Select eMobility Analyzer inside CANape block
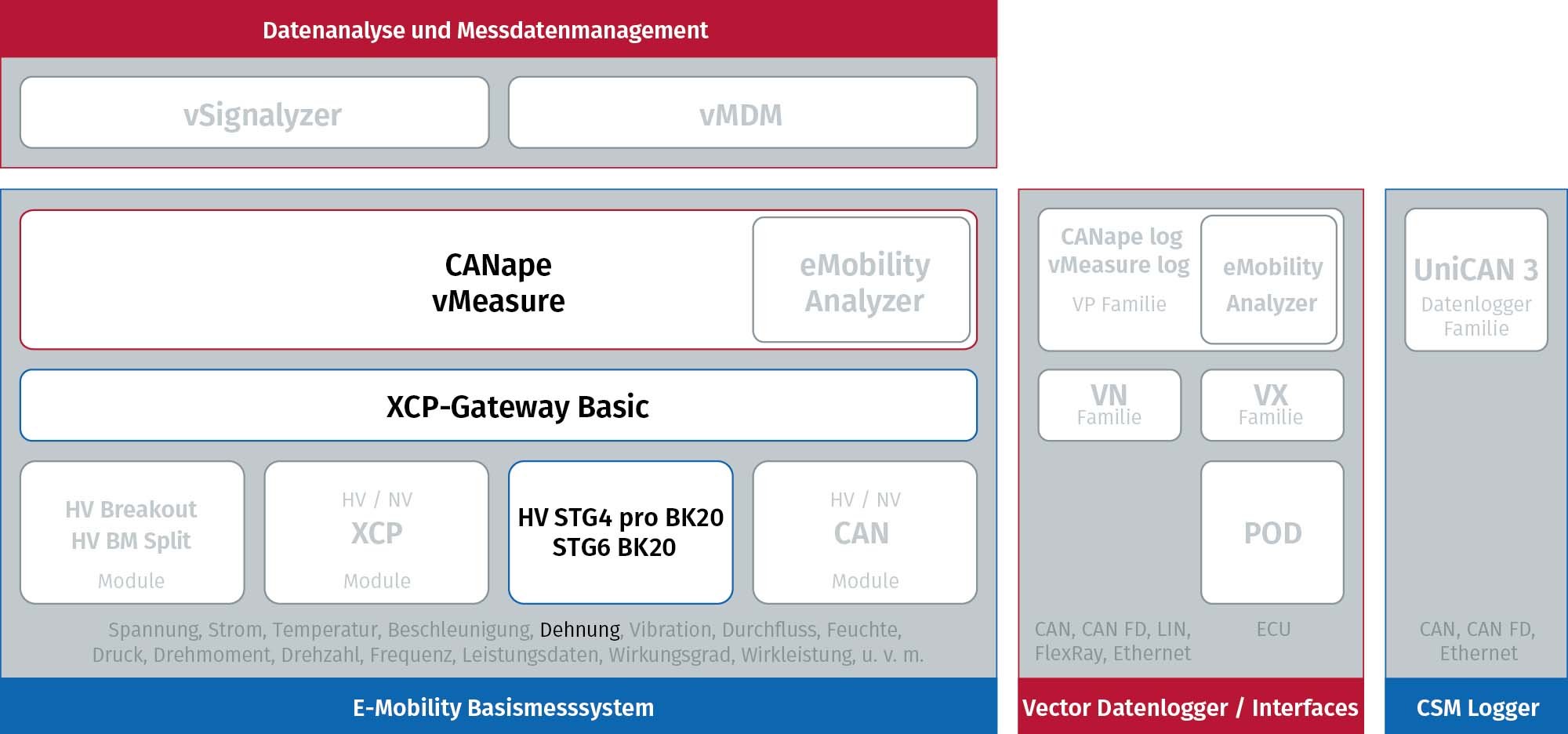The height and width of the screenshot is (734, 1568). (862, 280)
